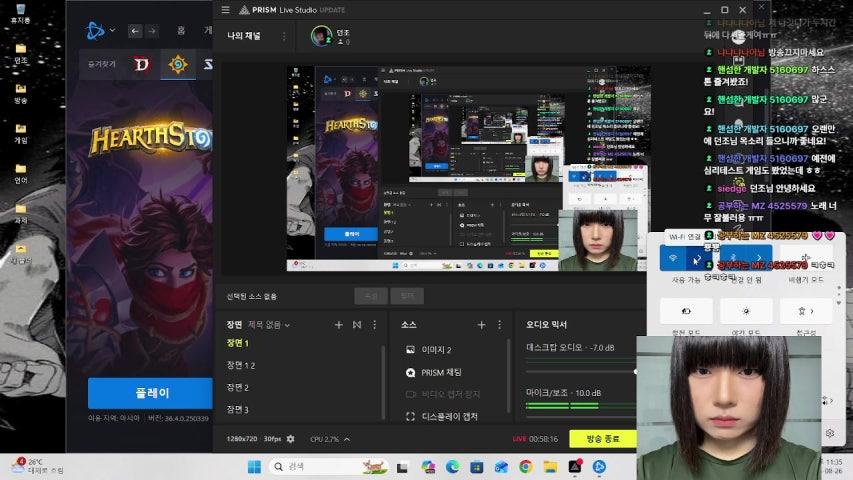Select Hearthstone game icon in Battle.net
This screenshot has height=480, width=853.
(x=177, y=65)
